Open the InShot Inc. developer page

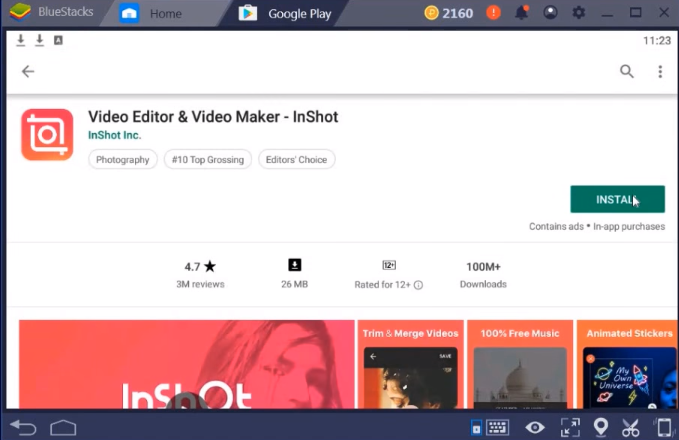pos(114,135)
